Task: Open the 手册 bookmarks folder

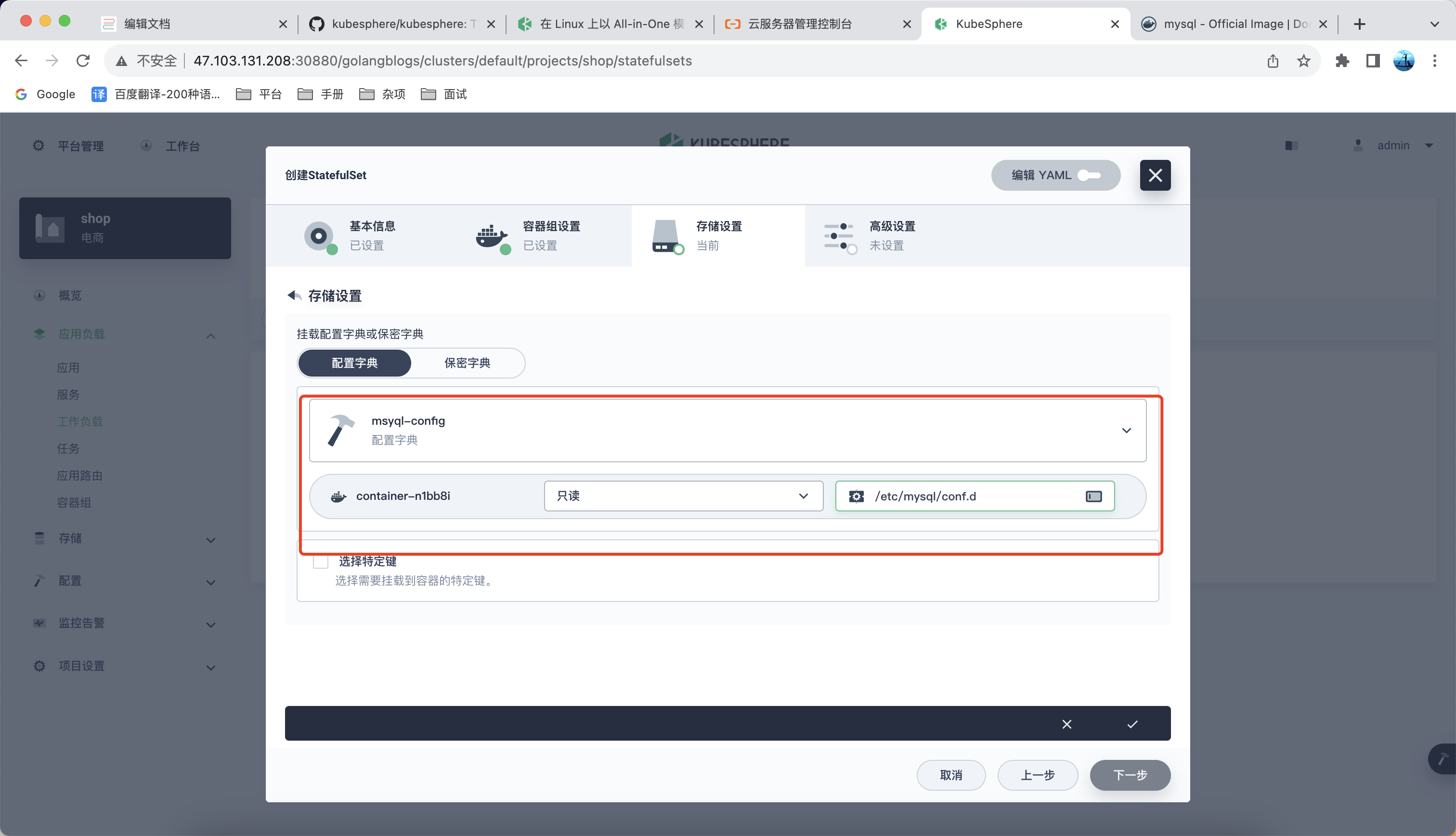Action: tap(320, 94)
